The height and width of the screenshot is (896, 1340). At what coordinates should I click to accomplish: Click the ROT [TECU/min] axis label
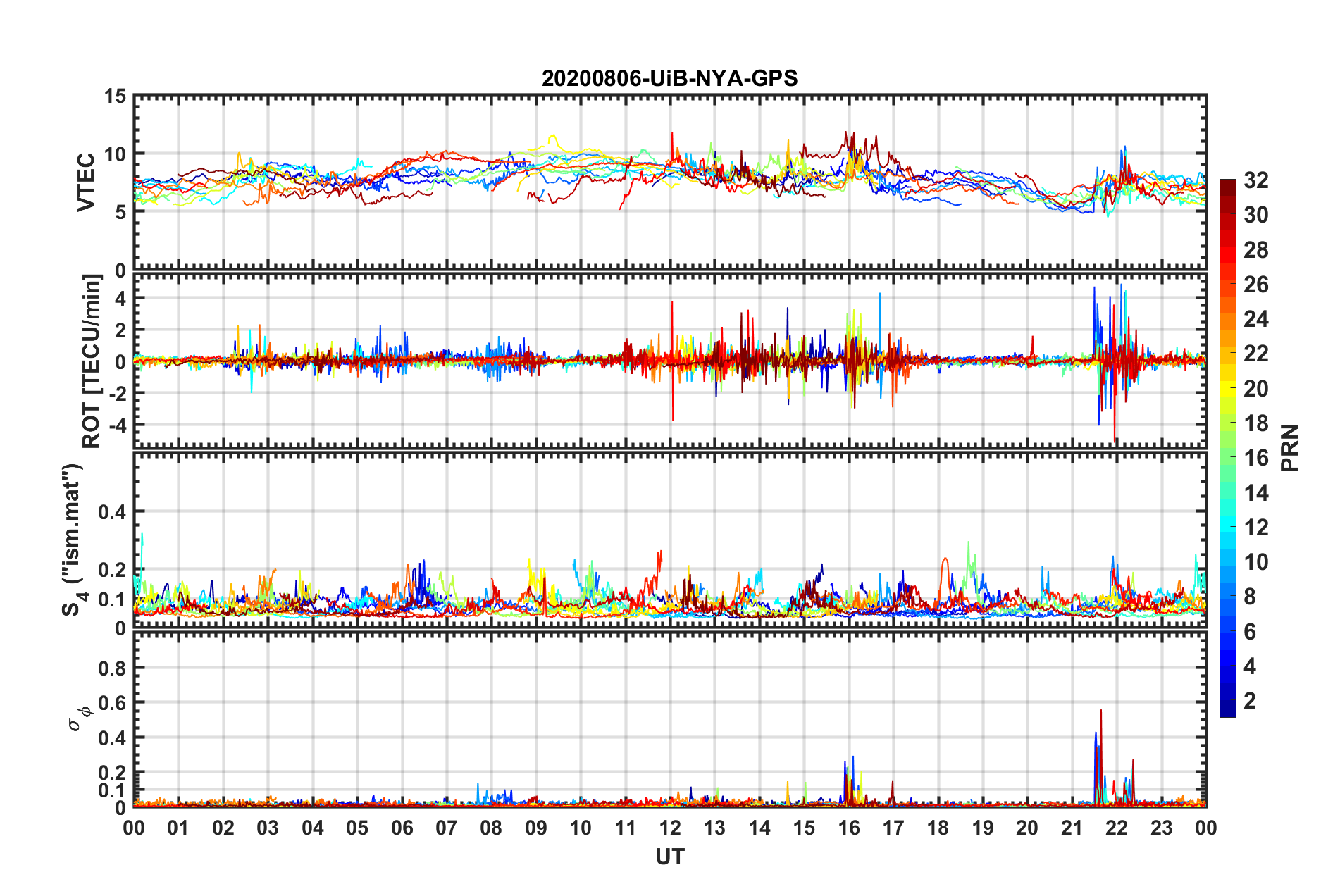[x=92, y=361]
